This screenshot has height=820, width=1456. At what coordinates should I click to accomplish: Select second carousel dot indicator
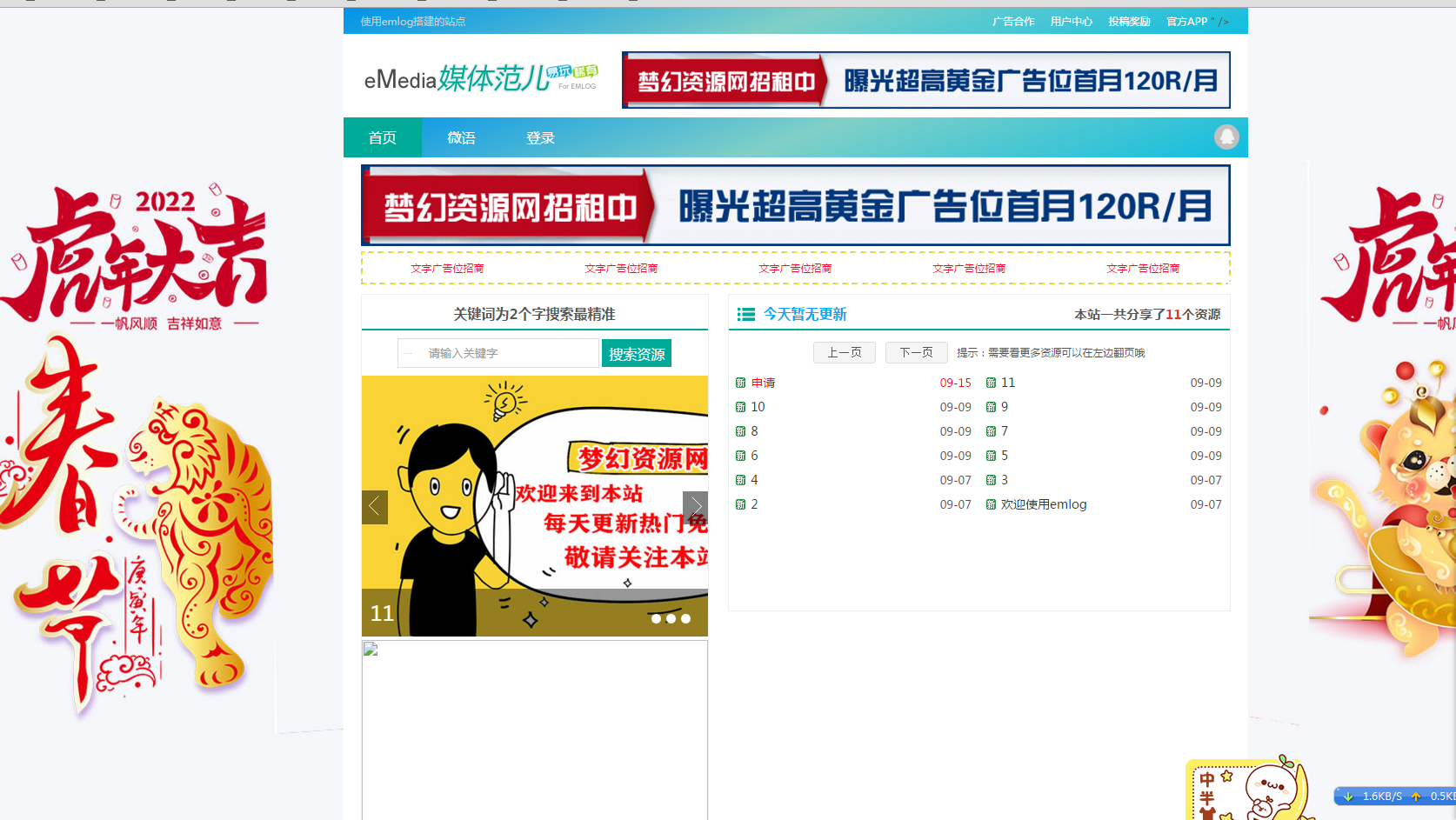pos(671,619)
